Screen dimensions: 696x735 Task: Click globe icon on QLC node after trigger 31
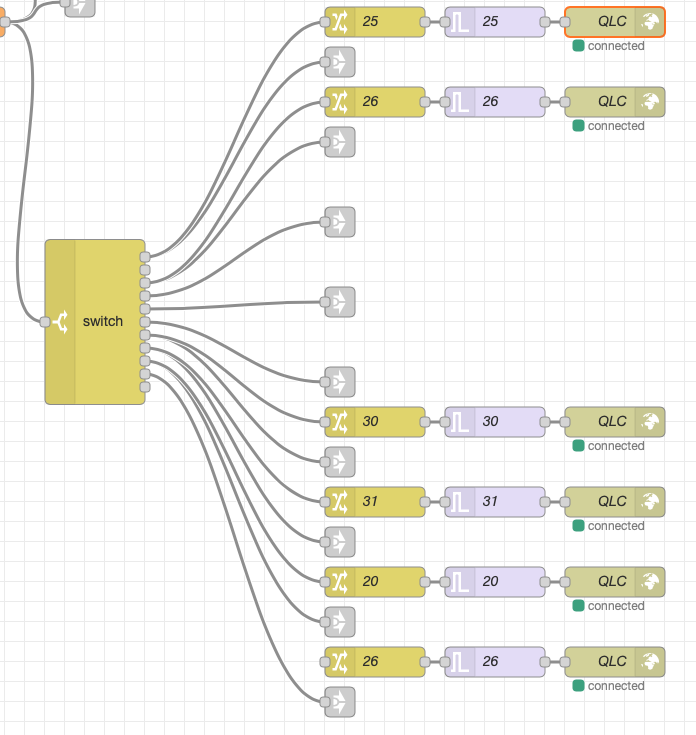650,501
